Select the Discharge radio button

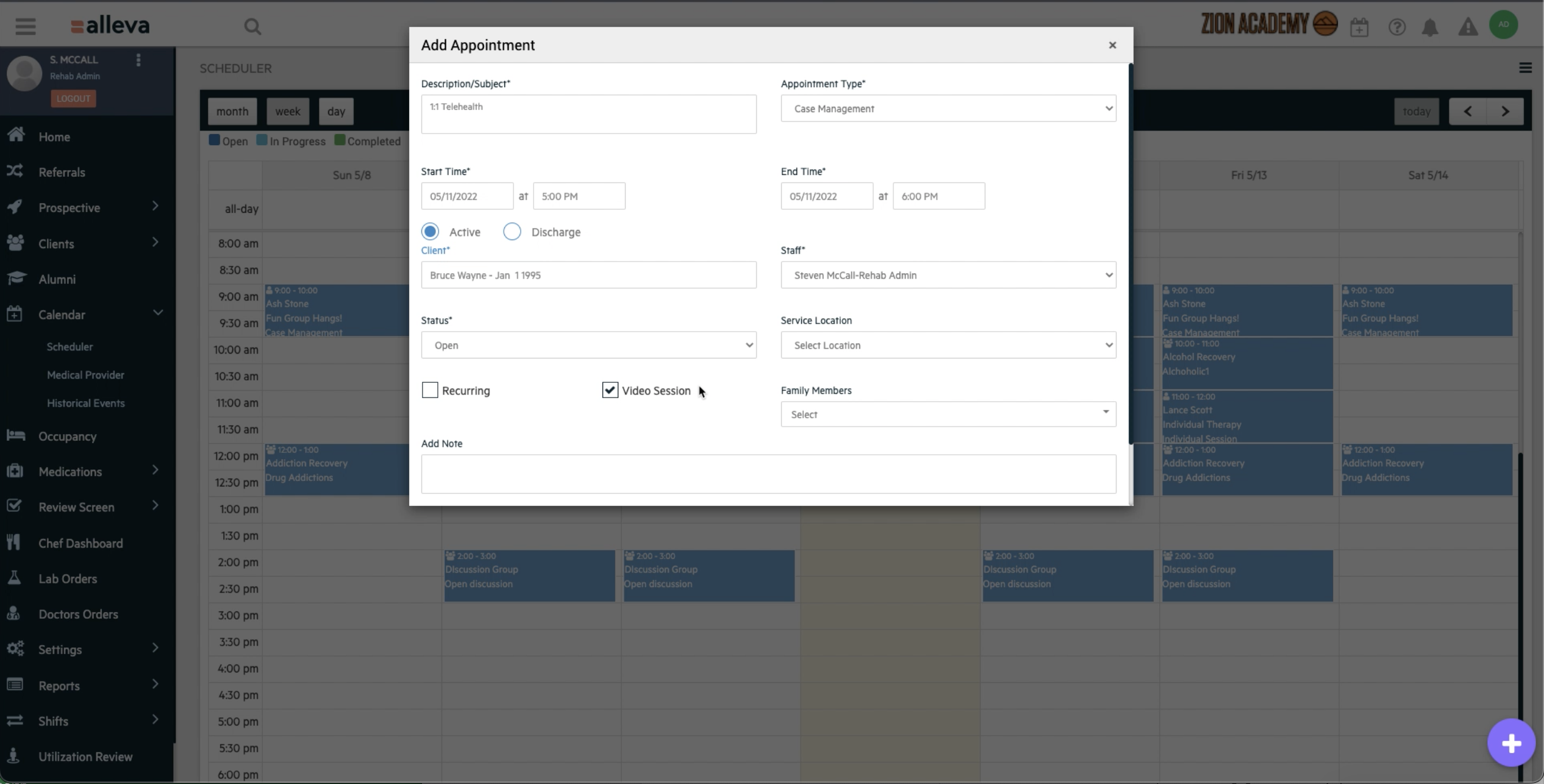tap(512, 232)
